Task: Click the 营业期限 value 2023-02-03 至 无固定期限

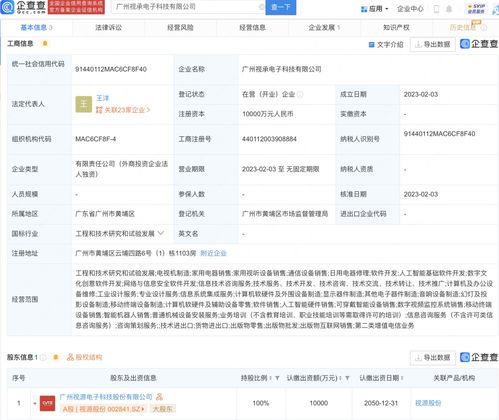Action: (x=281, y=169)
